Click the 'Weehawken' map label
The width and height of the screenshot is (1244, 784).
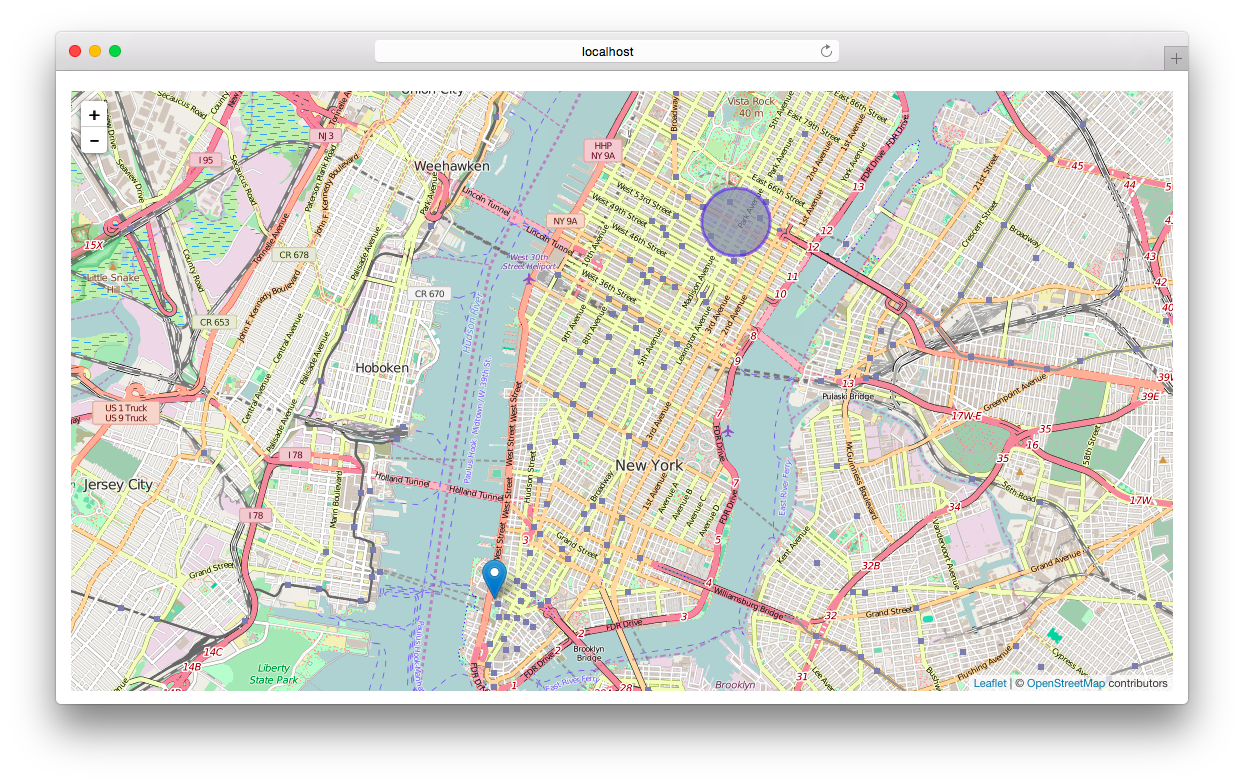(452, 165)
